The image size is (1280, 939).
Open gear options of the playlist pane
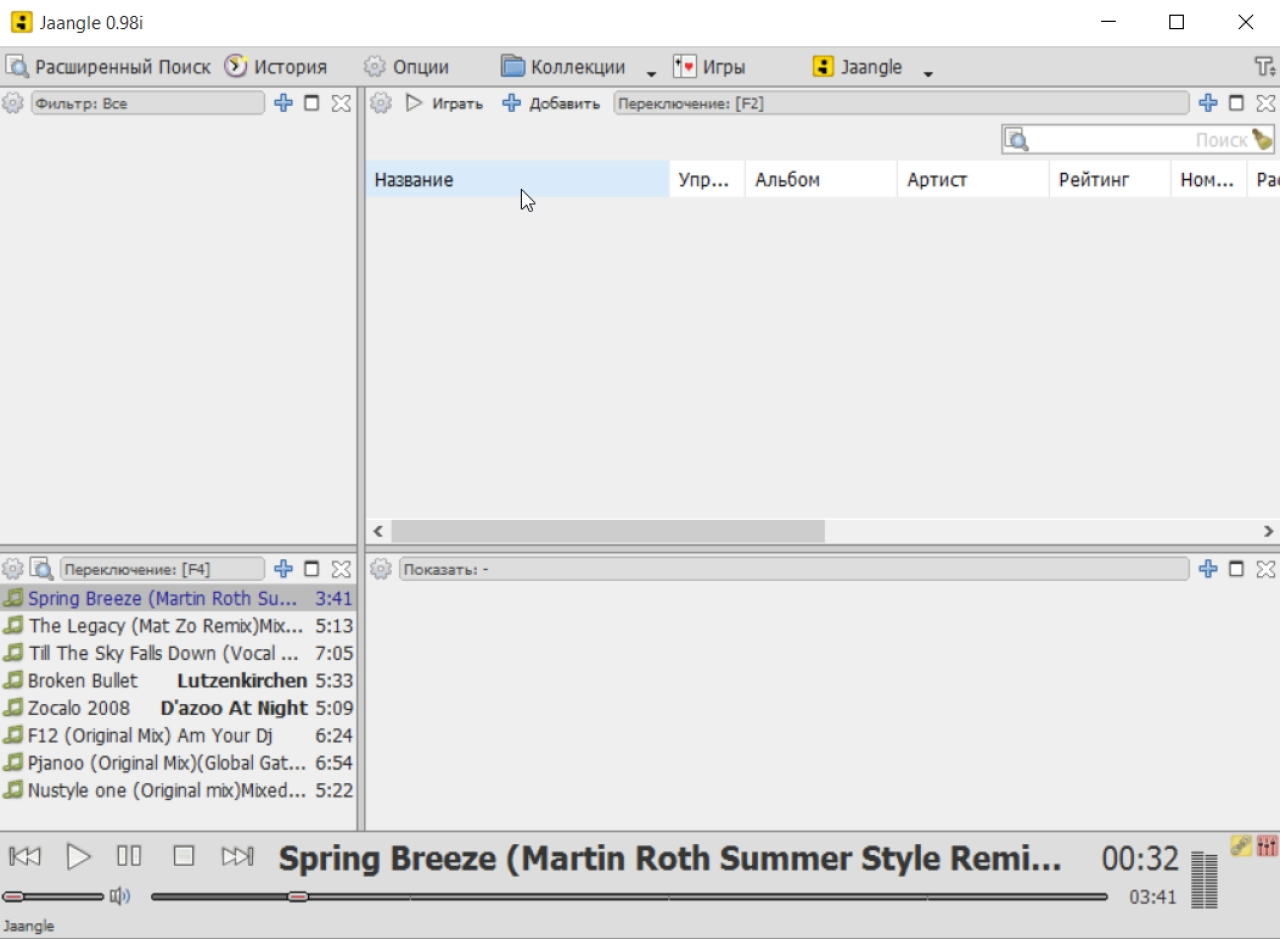point(12,569)
